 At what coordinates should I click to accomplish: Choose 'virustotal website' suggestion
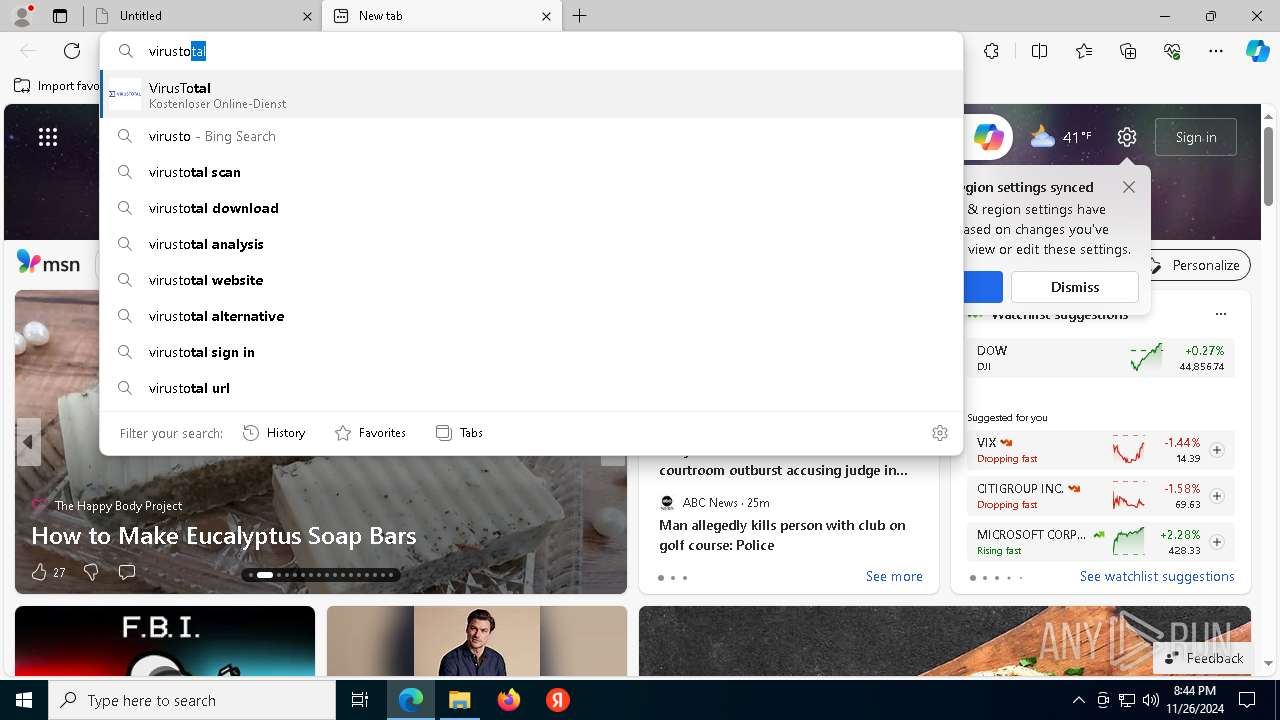[531, 280]
